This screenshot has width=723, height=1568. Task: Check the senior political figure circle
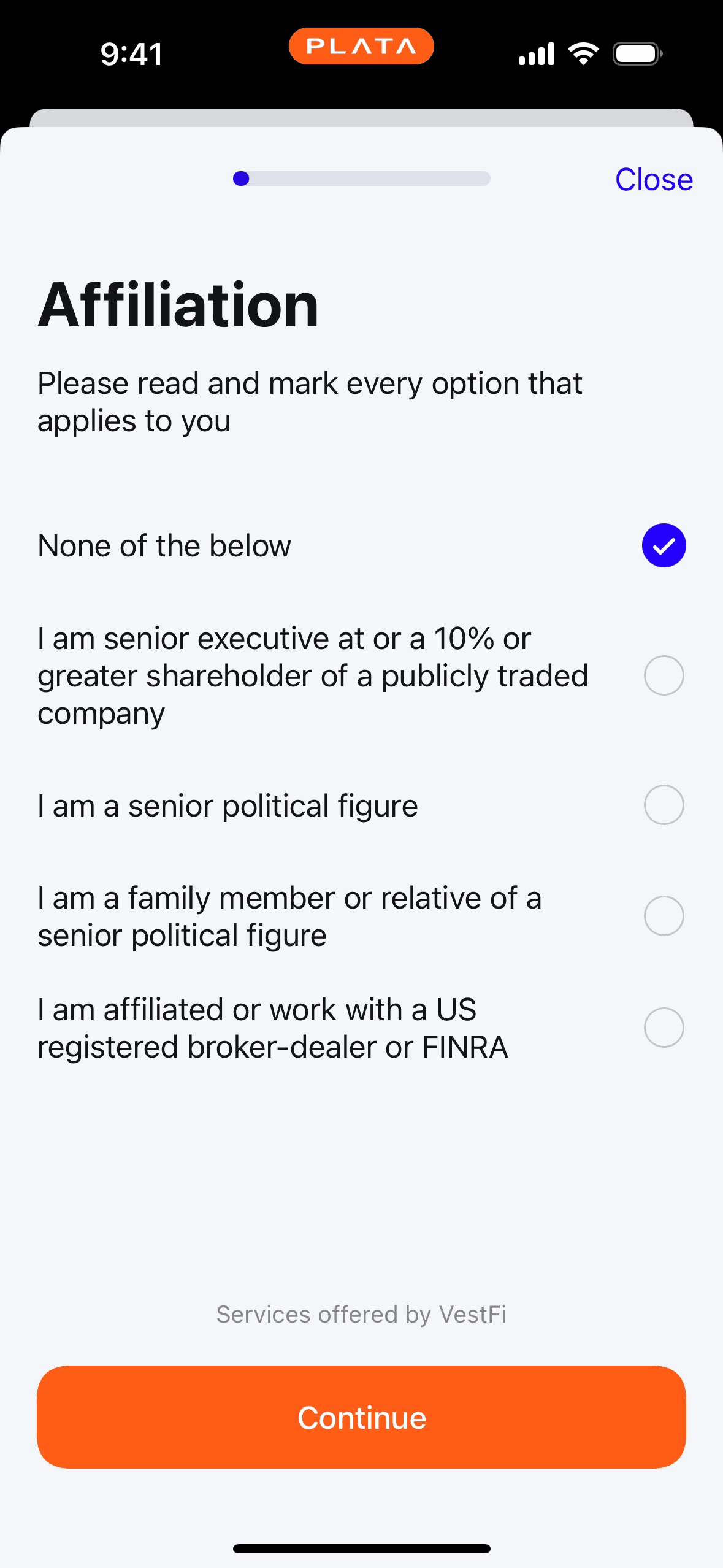coord(664,805)
